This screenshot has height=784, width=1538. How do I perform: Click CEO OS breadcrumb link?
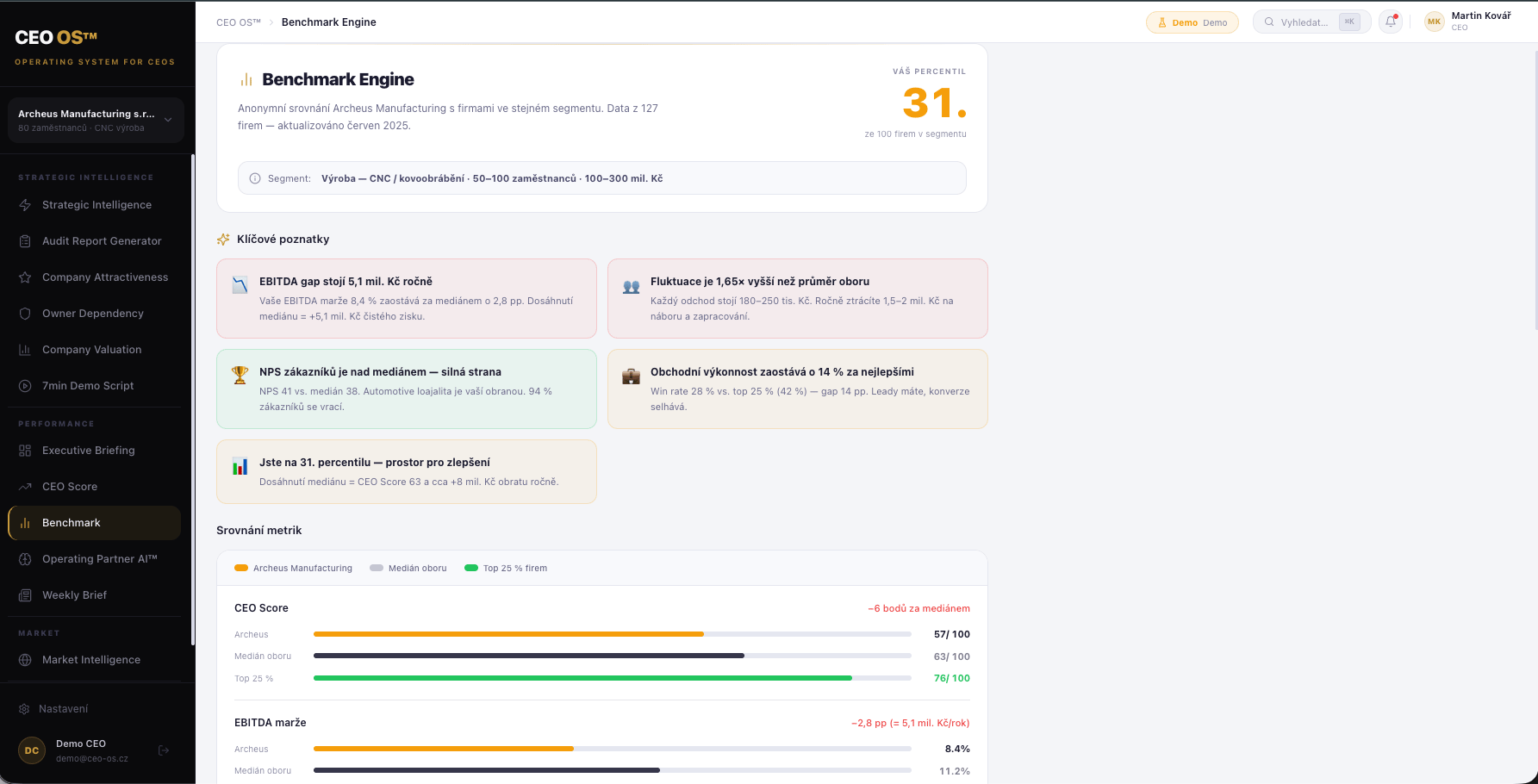[x=239, y=22]
